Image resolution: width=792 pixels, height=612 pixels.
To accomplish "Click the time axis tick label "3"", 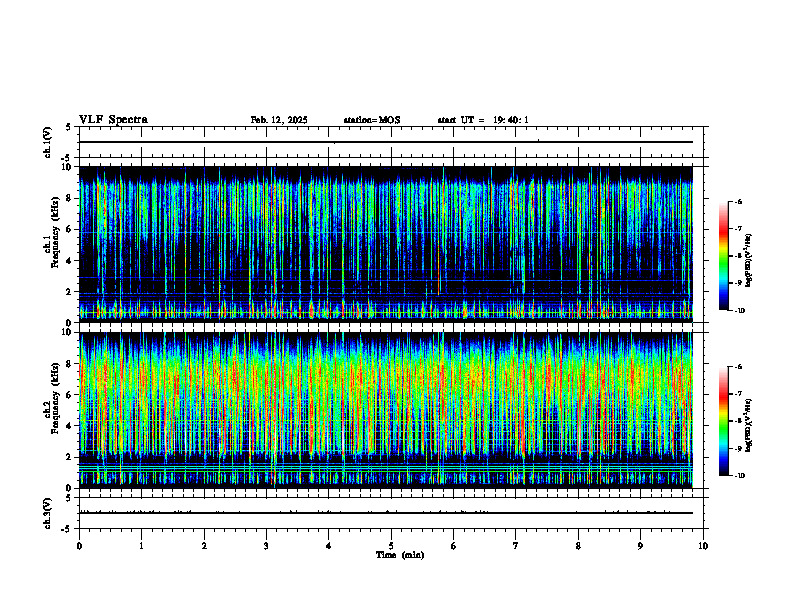I will click(x=266, y=546).
